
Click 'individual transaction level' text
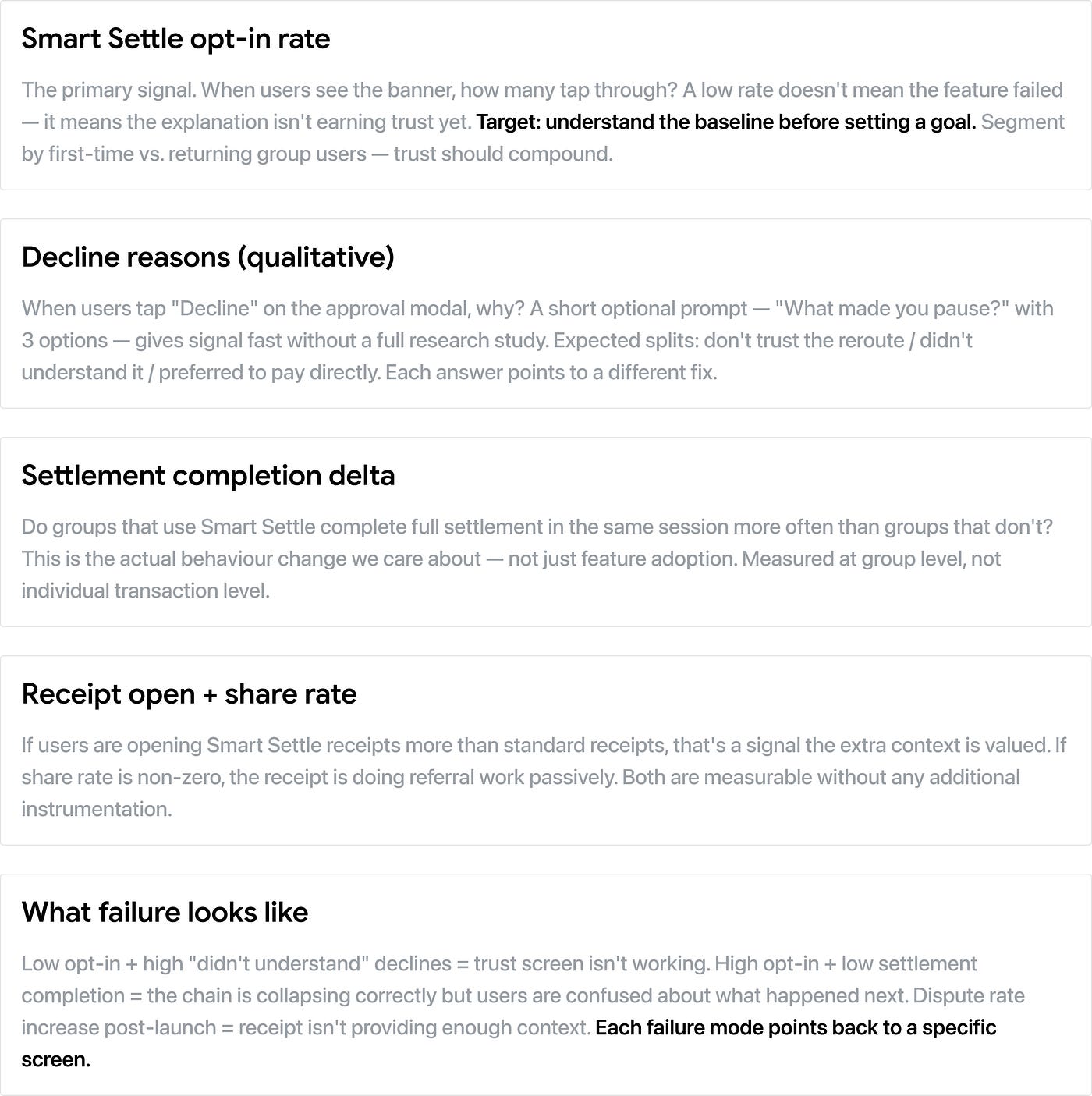(x=145, y=591)
